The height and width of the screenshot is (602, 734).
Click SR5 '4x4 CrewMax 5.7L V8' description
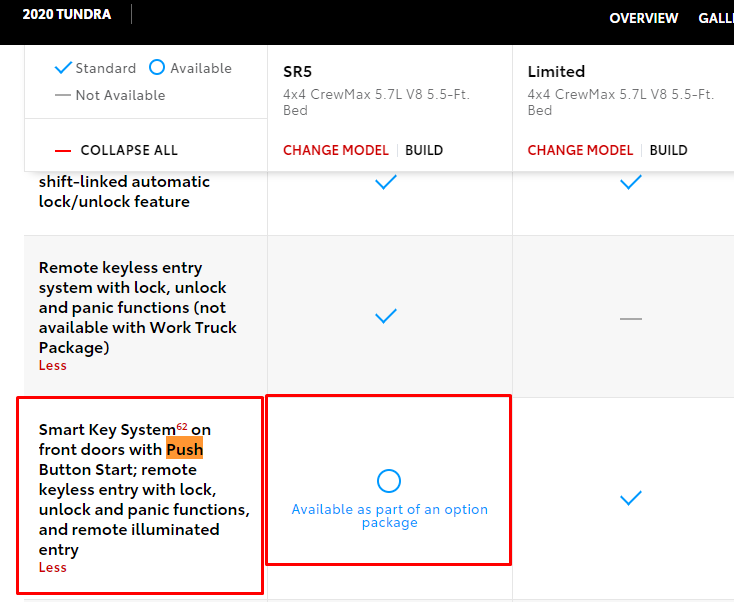click(x=376, y=102)
